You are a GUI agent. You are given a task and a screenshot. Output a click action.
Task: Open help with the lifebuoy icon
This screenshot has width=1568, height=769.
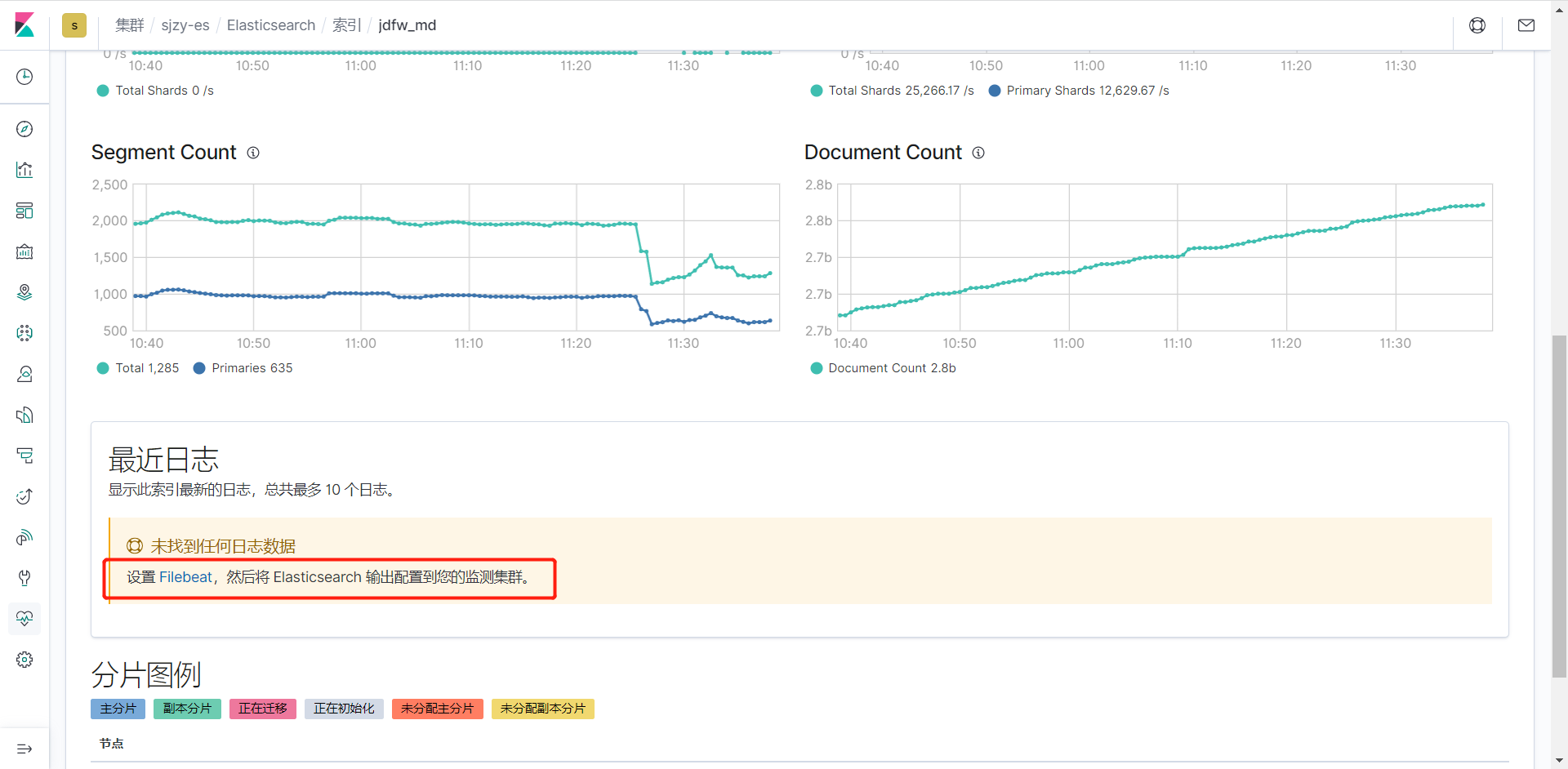coord(1478,25)
